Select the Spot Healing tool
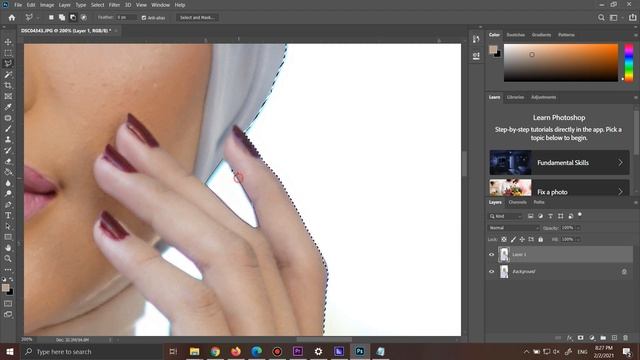This screenshot has height=360, width=640. pos(8,118)
